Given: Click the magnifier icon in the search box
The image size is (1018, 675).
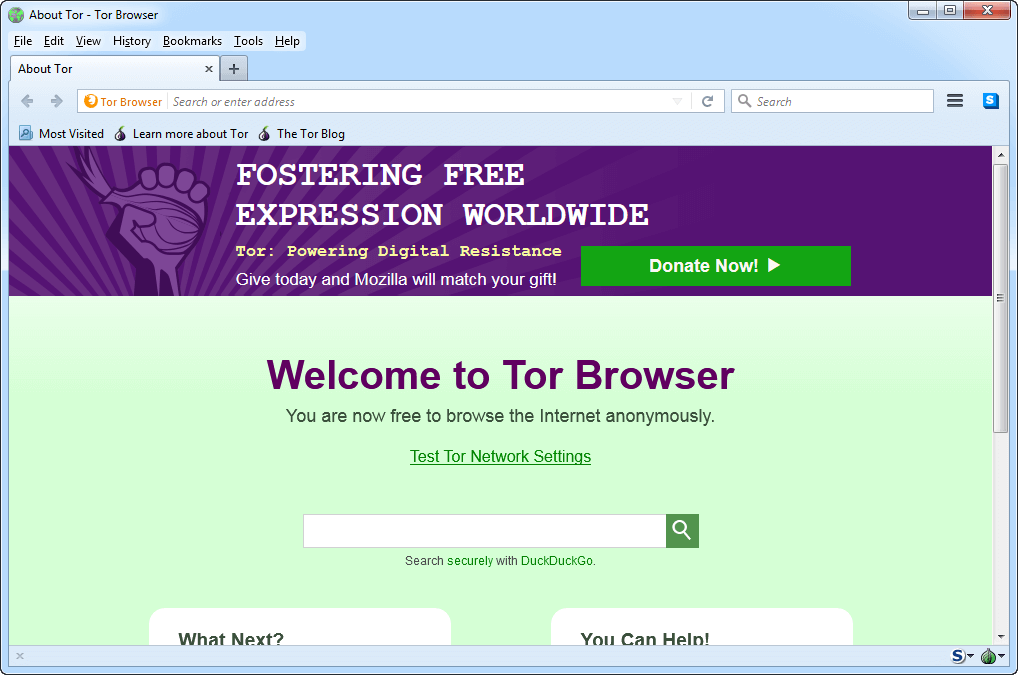Looking at the screenshot, I should (745, 101).
